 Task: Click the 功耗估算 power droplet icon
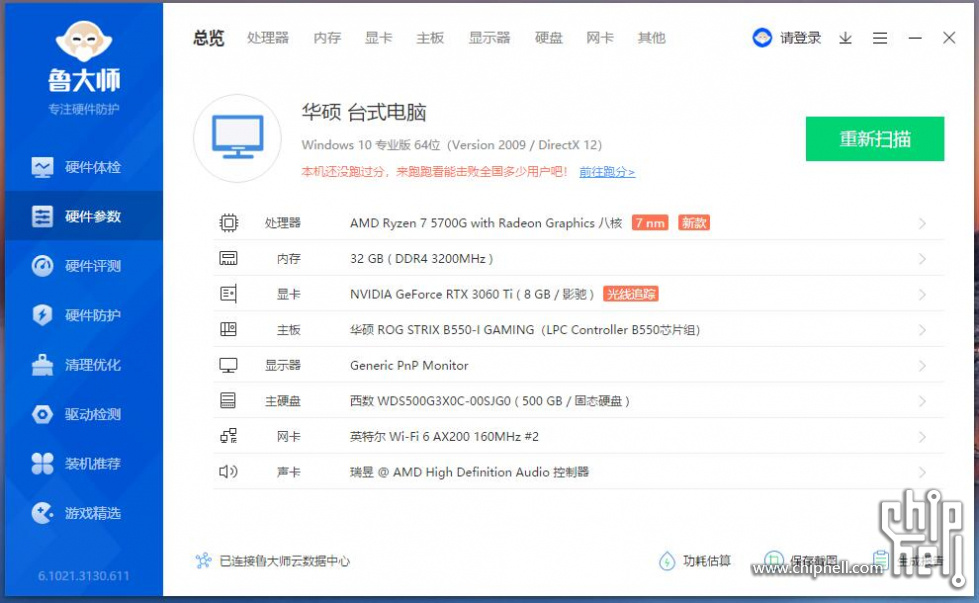click(667, 561)
